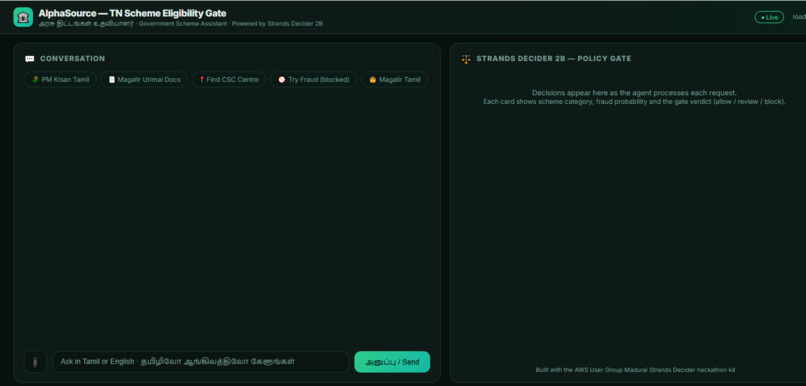Click the AlphaSource — TN Scheme Eligibility Gate title
Image resolution: width=806 pixels, height=386 pixels.
(x=132, y=13)
